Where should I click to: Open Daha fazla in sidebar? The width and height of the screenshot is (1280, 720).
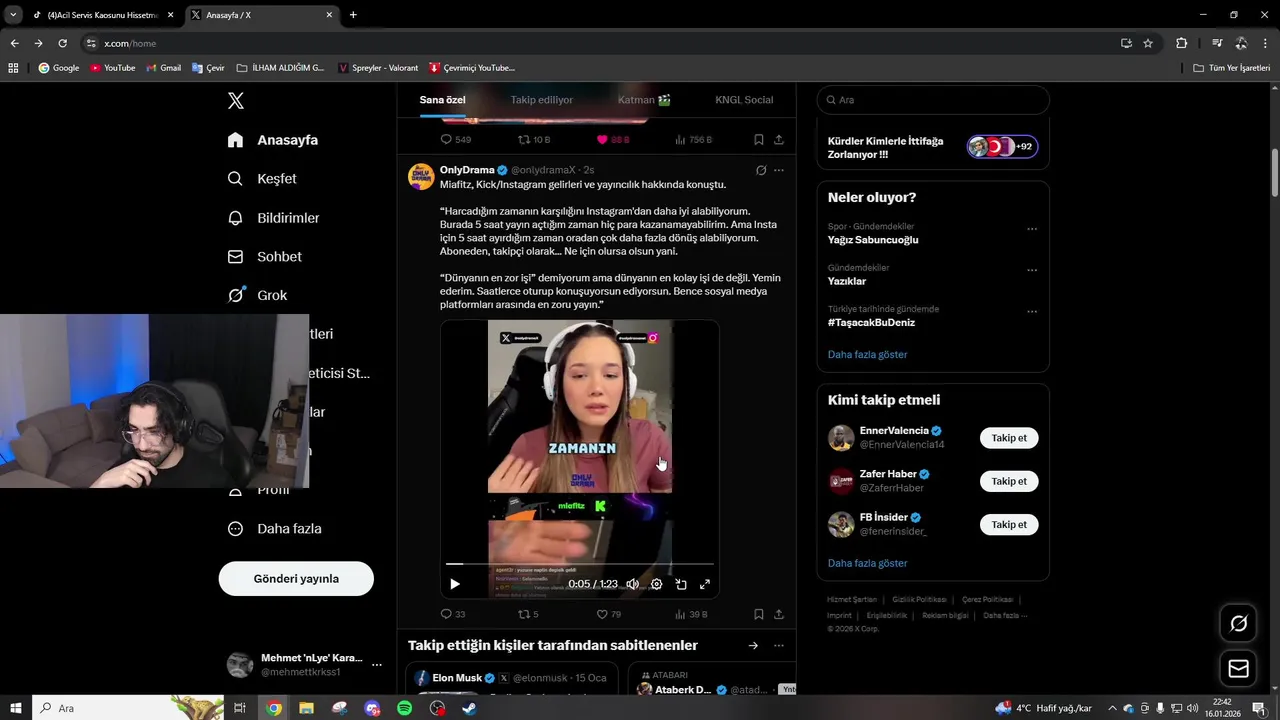[x=274, y=529]
